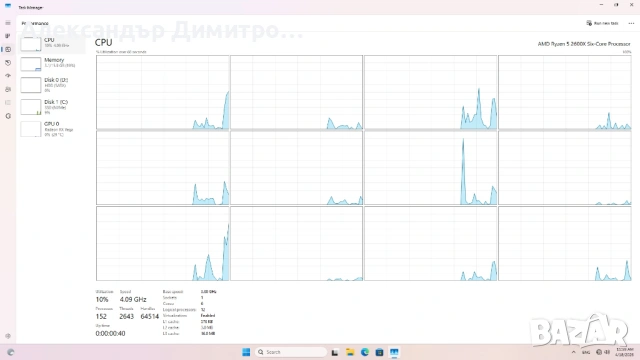Viewport: 640px width, 360px height.
Task: Click the 4.09 GHz speed value
Action: click(x=133, y=299)
